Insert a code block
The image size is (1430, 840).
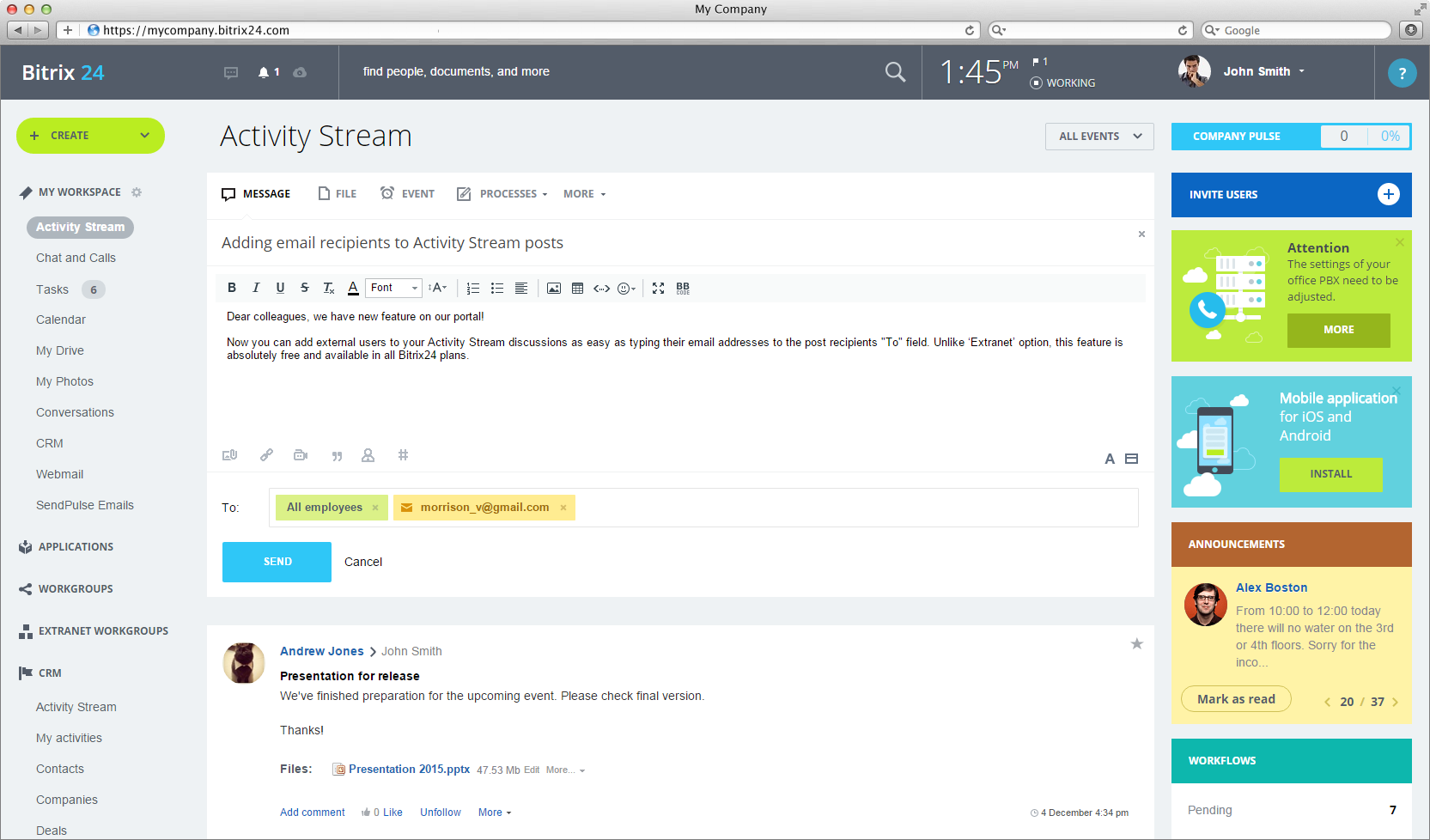[602, 289]
